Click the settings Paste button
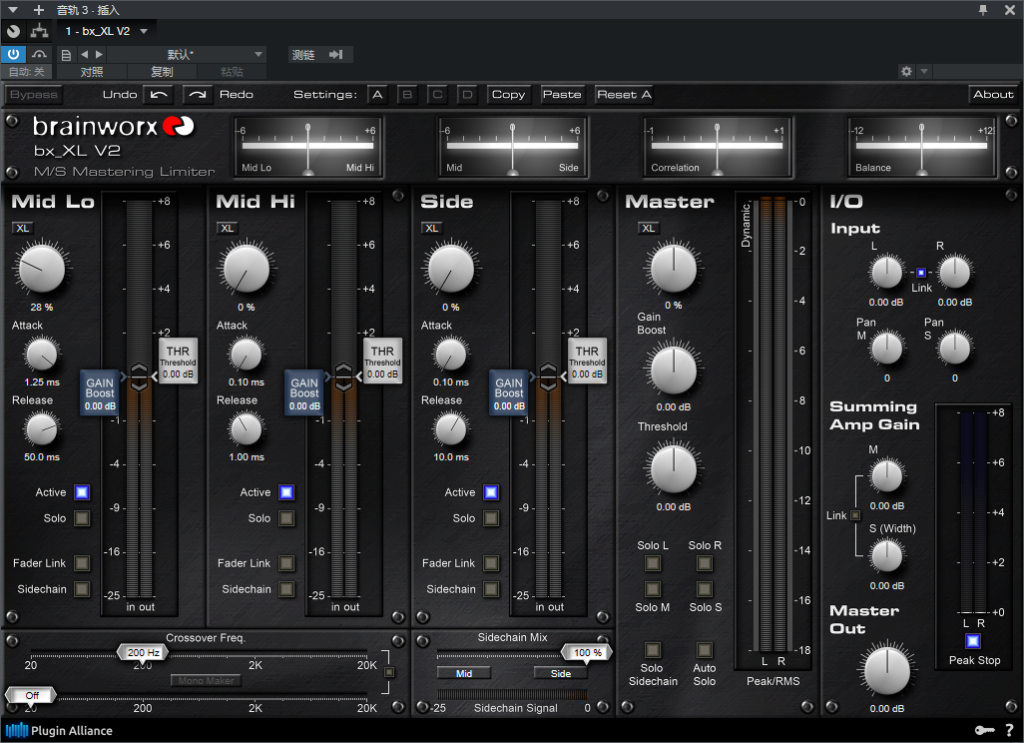Viewport: 1024px width, 743px height. click(x=562, y=95)
